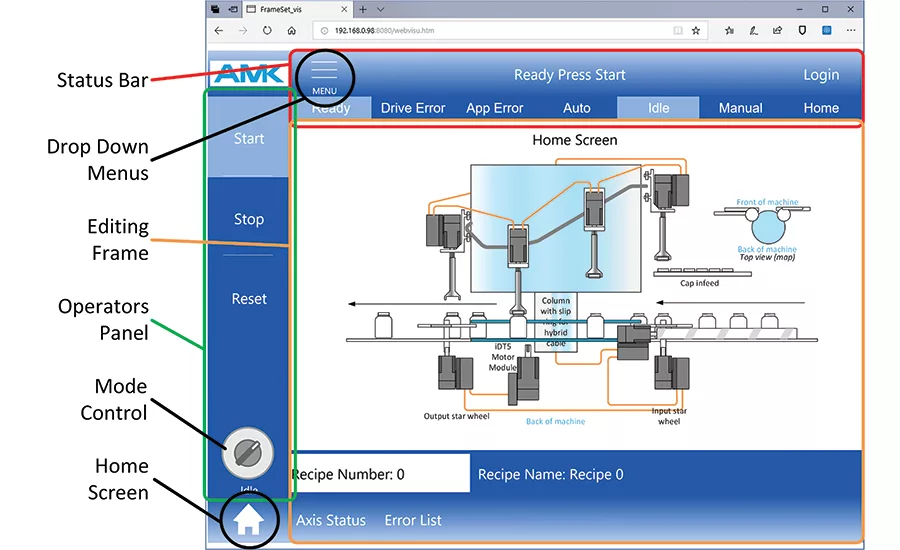This screenshot has height=550, width=900.
Task: Expand the tab preview chevron
Action: tap(381, 9)
